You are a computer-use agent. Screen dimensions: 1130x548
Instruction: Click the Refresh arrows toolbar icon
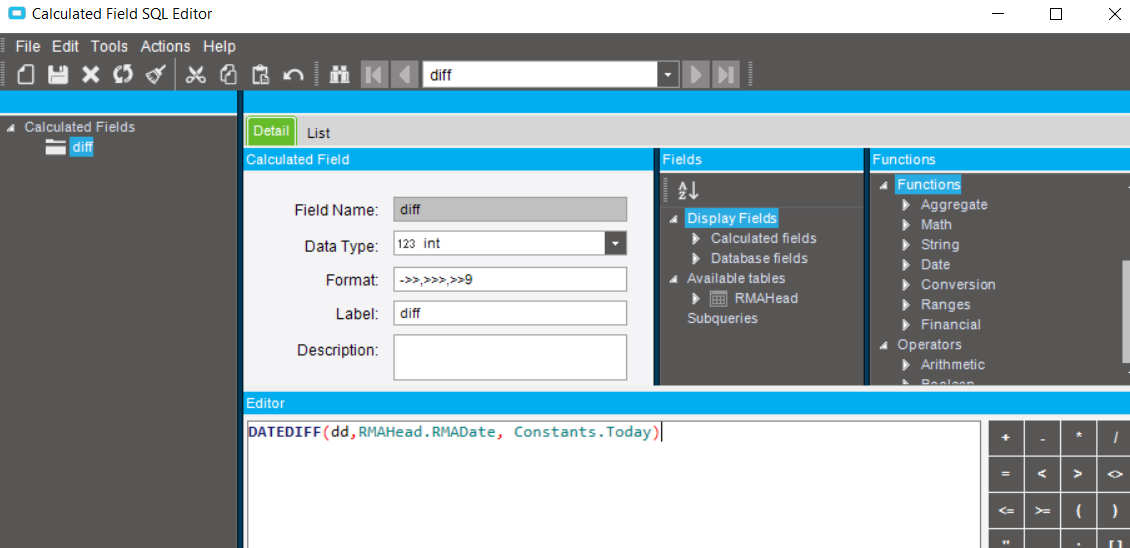click(123, 74)
